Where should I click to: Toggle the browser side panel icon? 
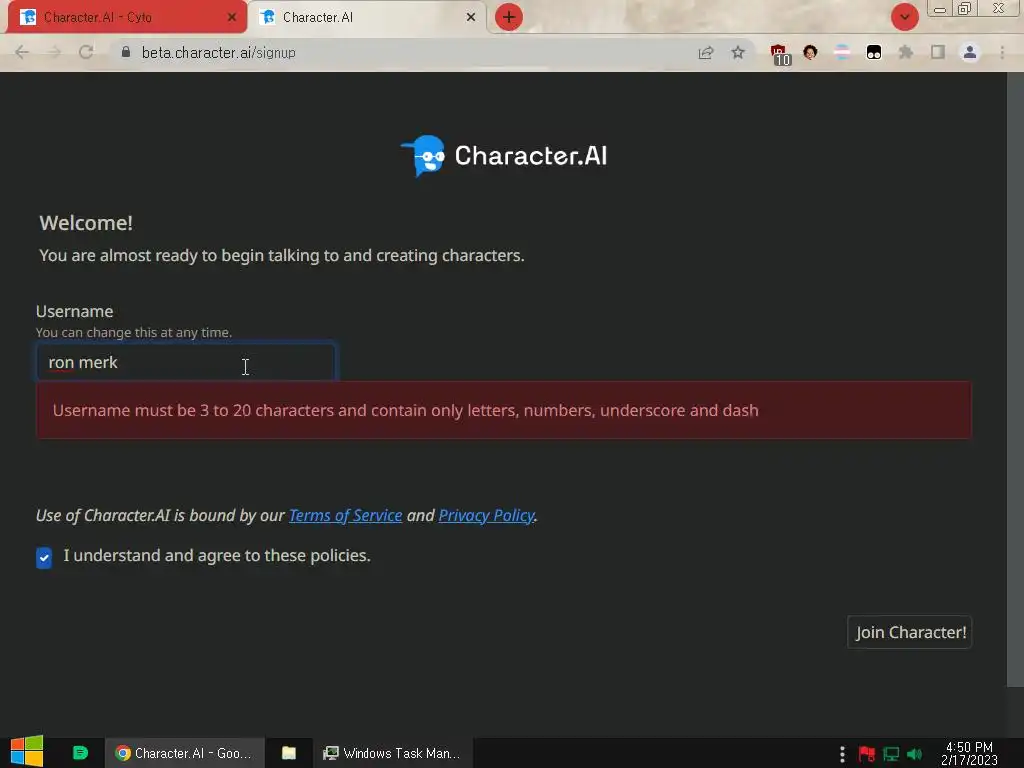tap(938, 52)
